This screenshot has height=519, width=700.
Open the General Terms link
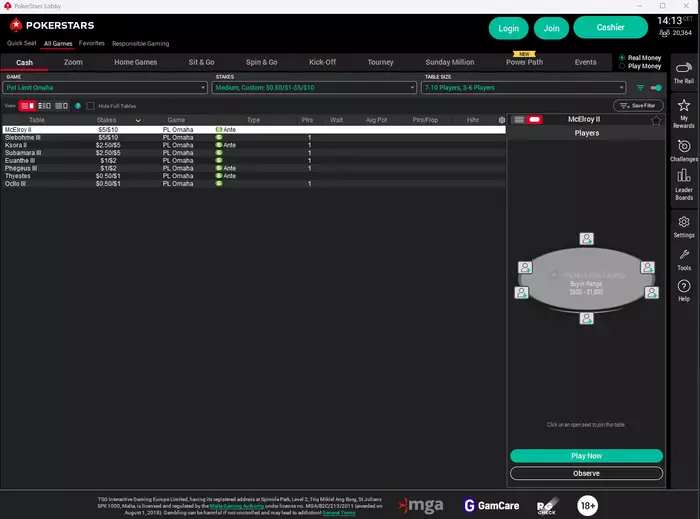pos(339,513)
